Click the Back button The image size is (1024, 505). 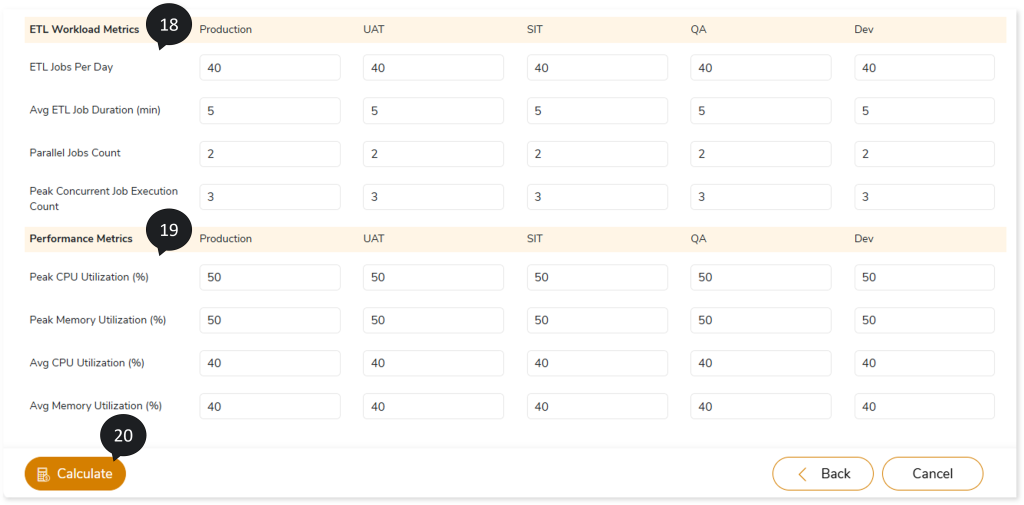click(x=823, y=474)
